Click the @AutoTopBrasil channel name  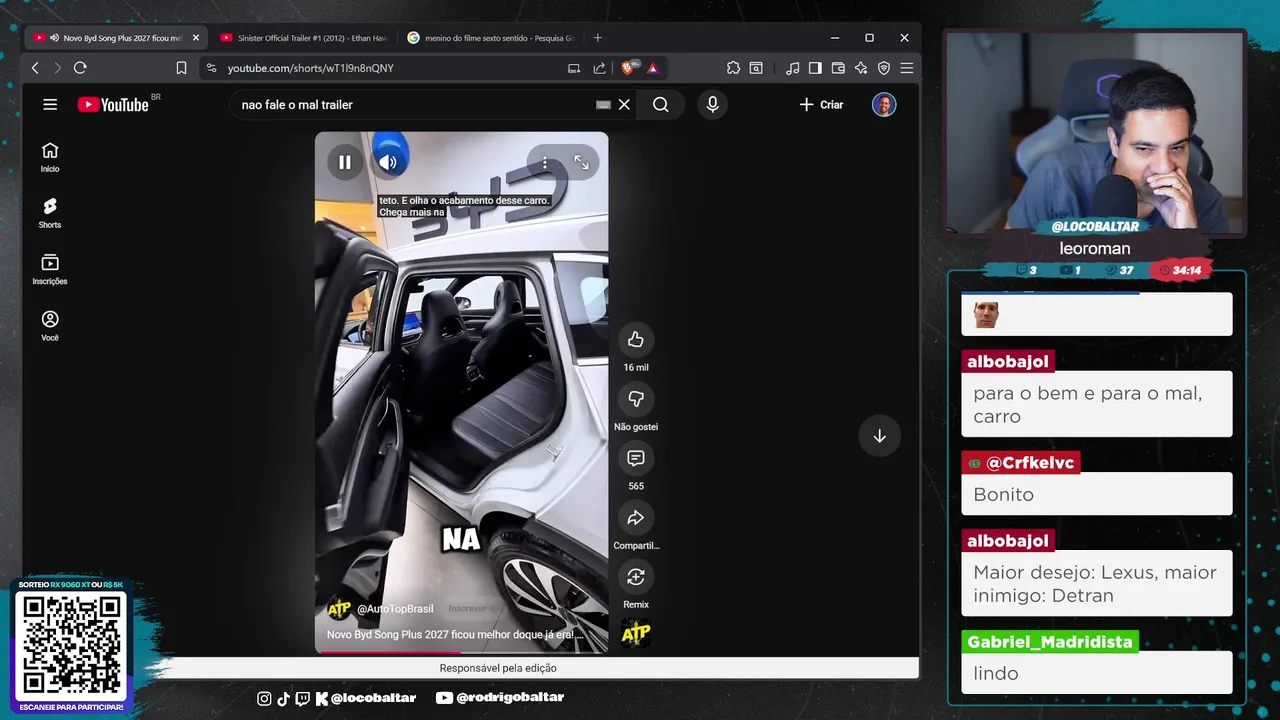coord(395,609)
